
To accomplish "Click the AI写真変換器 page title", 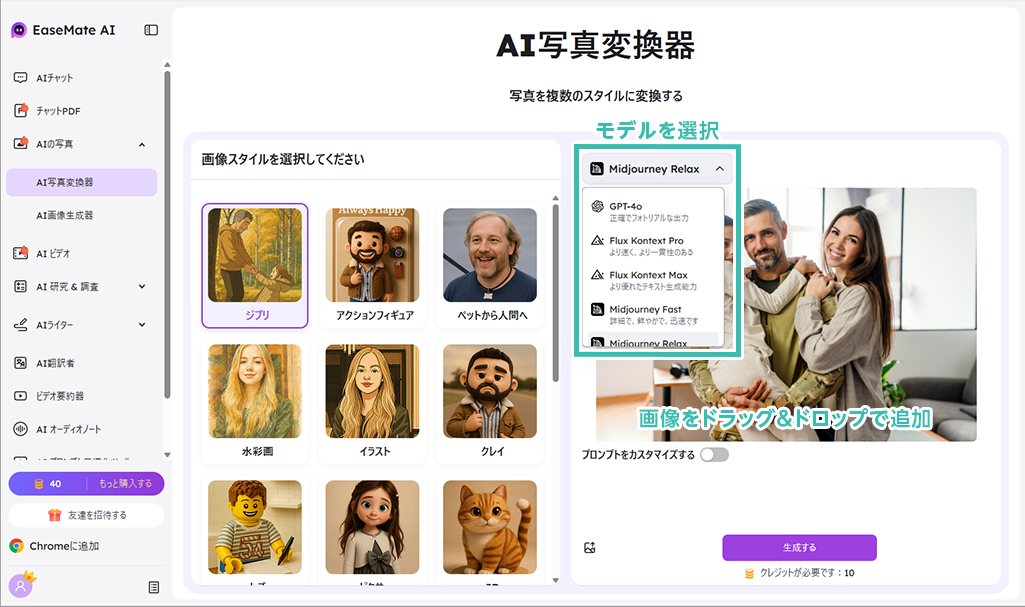I will coord(596,45).
